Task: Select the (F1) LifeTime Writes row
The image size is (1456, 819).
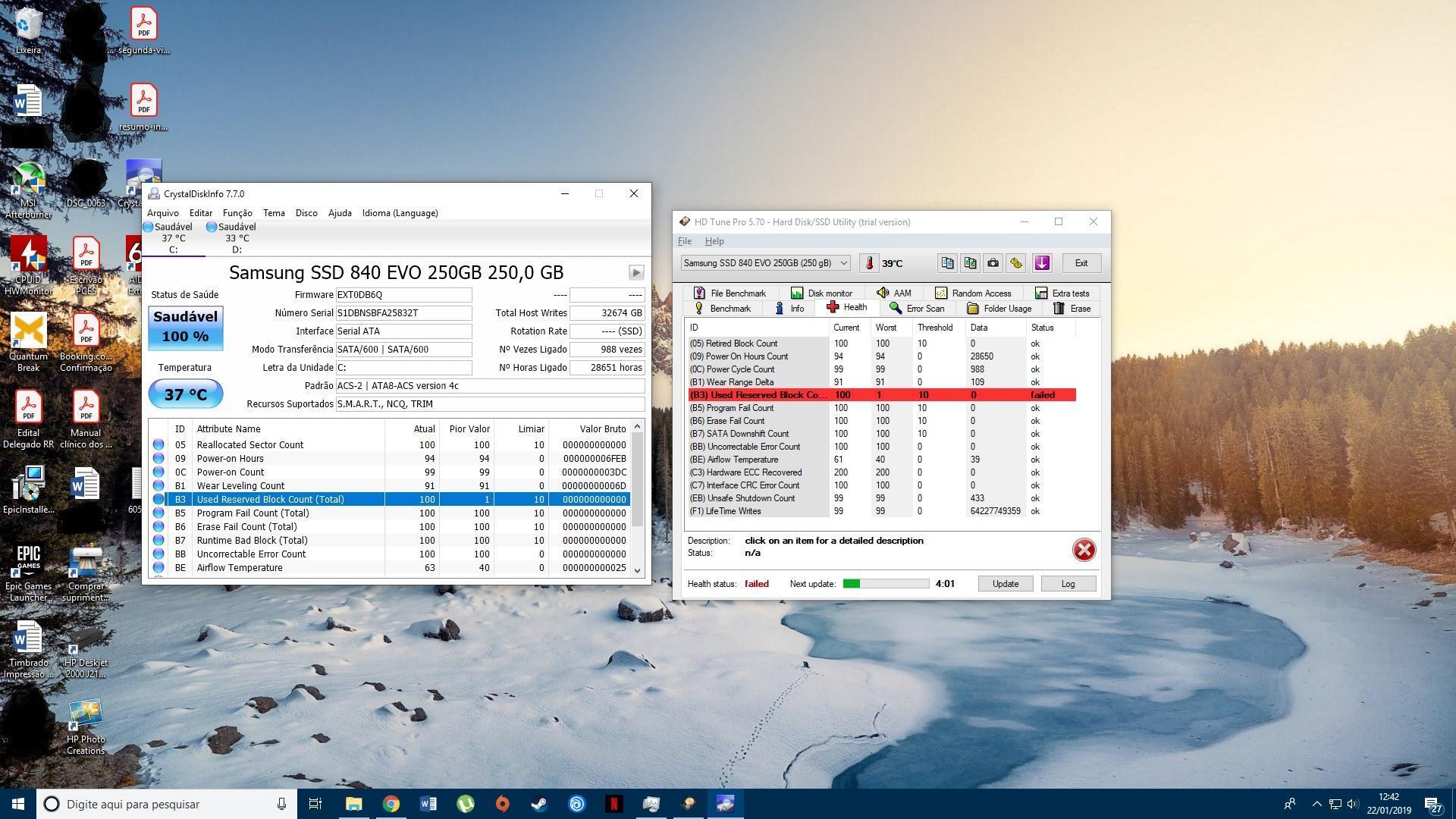Action: [x=882, y=511]
